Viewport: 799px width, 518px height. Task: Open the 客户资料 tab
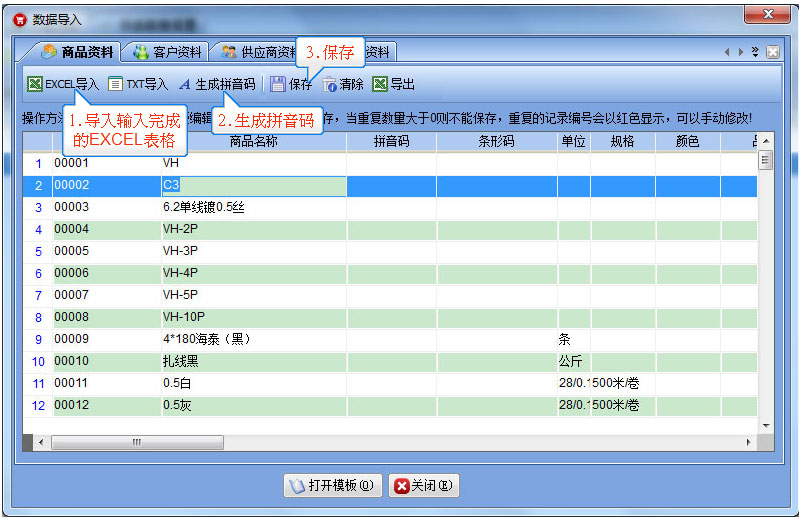click(x=167, y=52)
